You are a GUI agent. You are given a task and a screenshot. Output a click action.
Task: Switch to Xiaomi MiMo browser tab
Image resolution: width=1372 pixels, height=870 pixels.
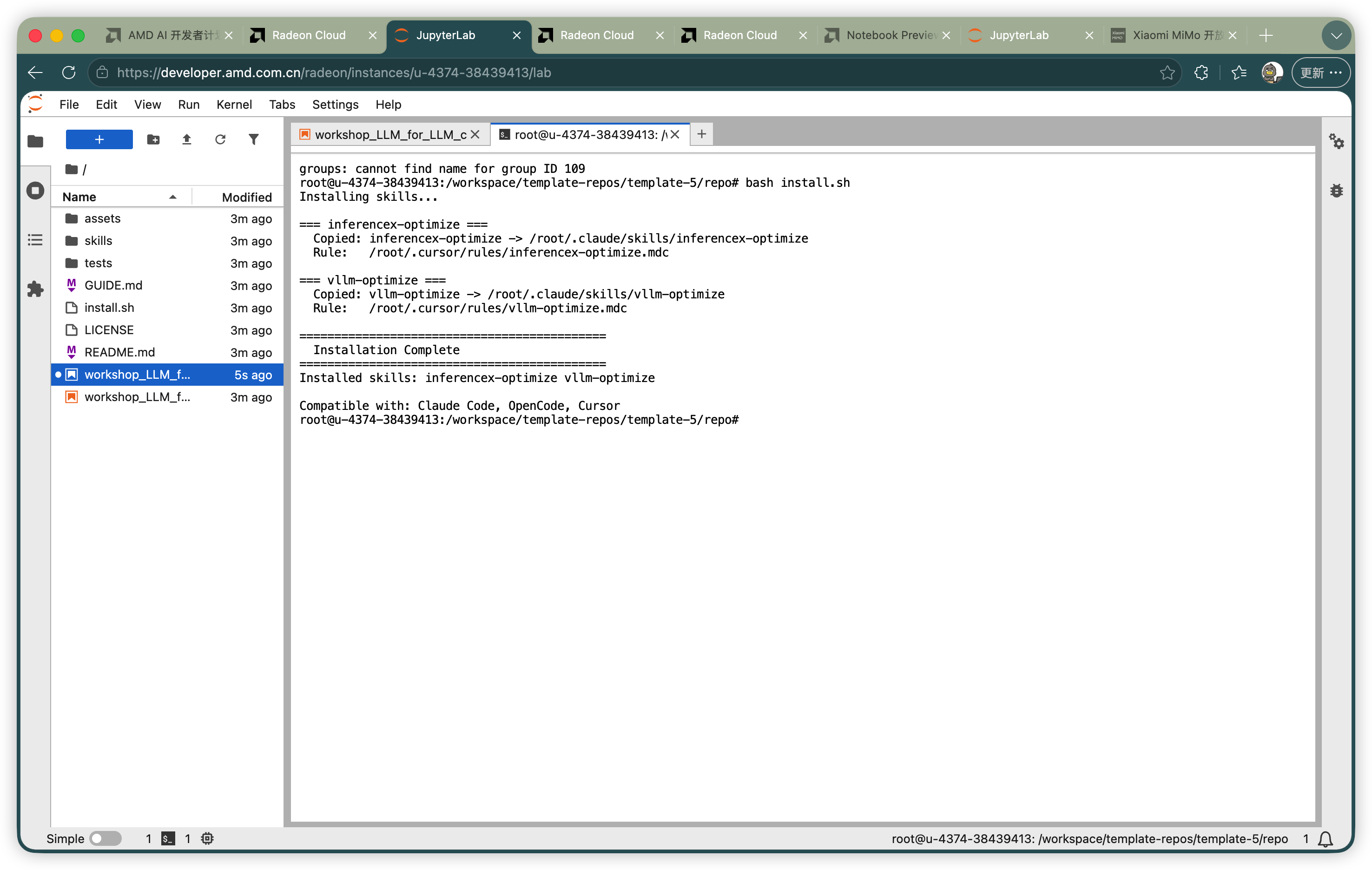coord(1174,35)
